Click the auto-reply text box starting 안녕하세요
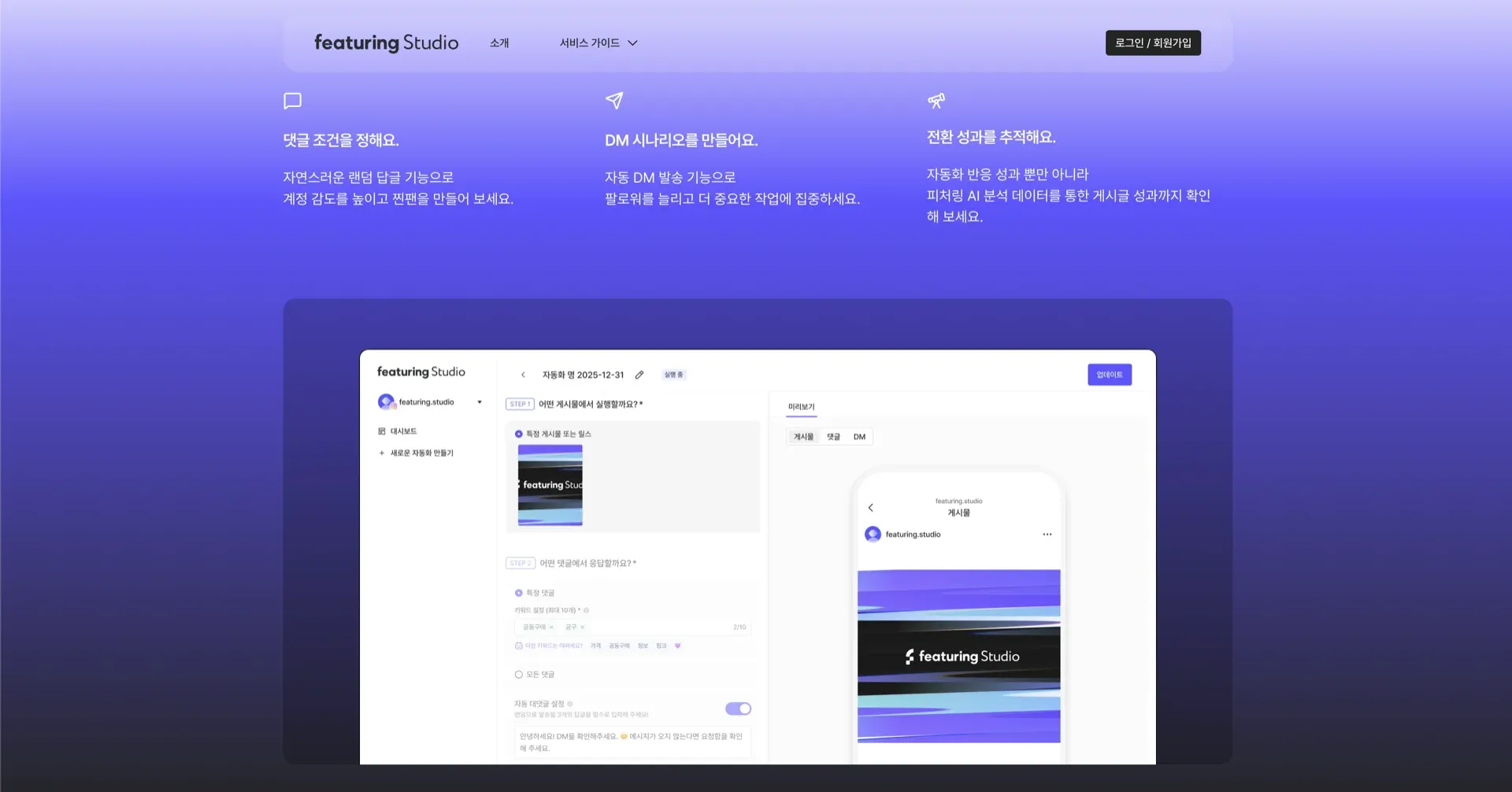 coord(632,742)
